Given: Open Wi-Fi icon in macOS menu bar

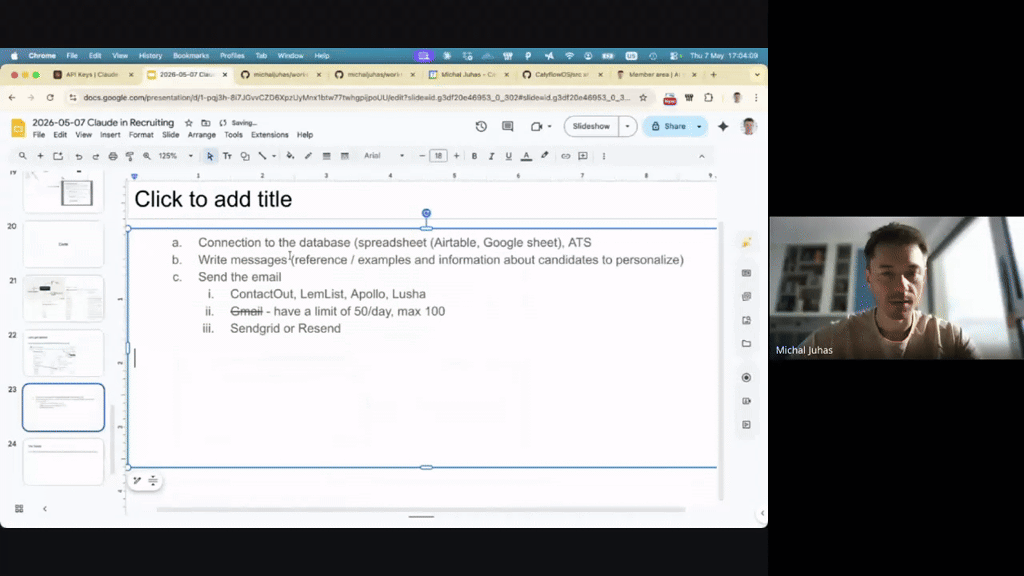Looking at the screenshot, I should [x=569, y=56].
